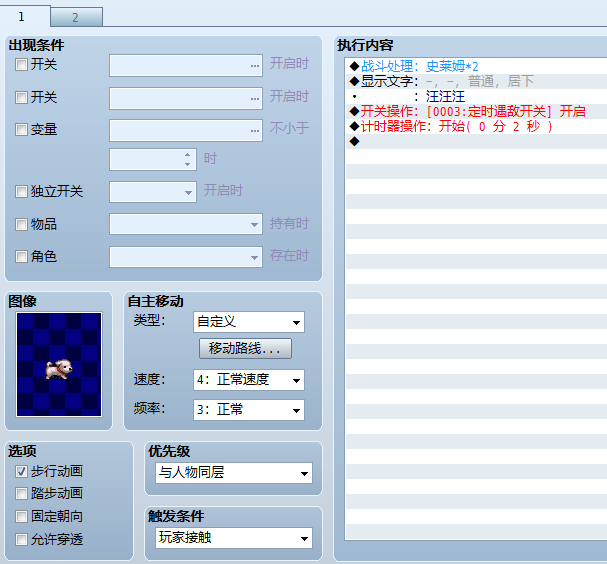The image size is (607, 564).
Task: Enable the 物品 condition checkbox
Action: [21, 224]
